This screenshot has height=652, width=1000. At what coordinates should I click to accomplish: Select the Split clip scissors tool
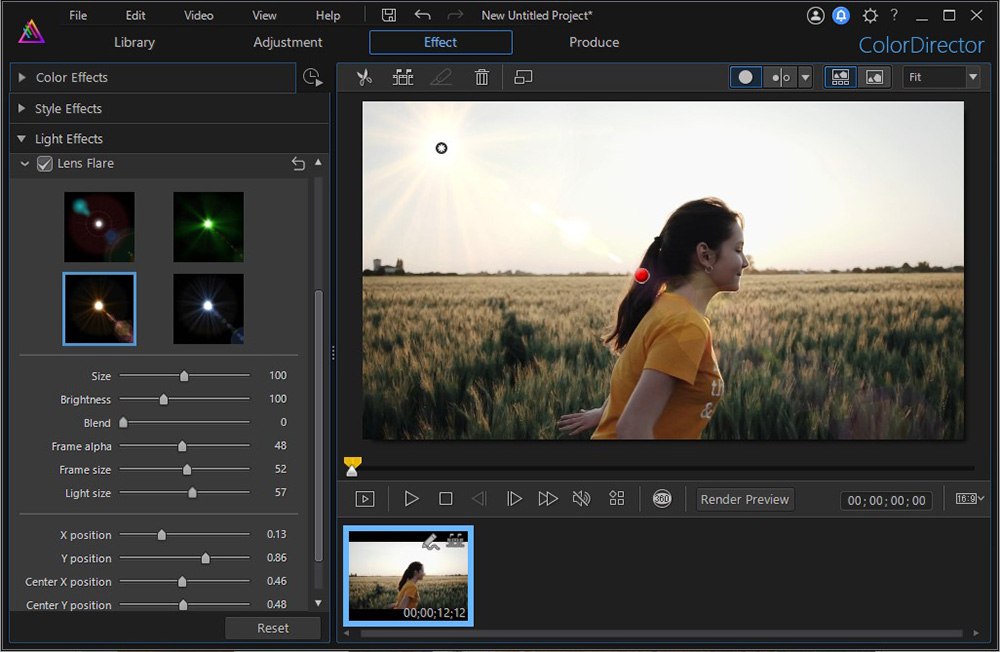[365, 77]
